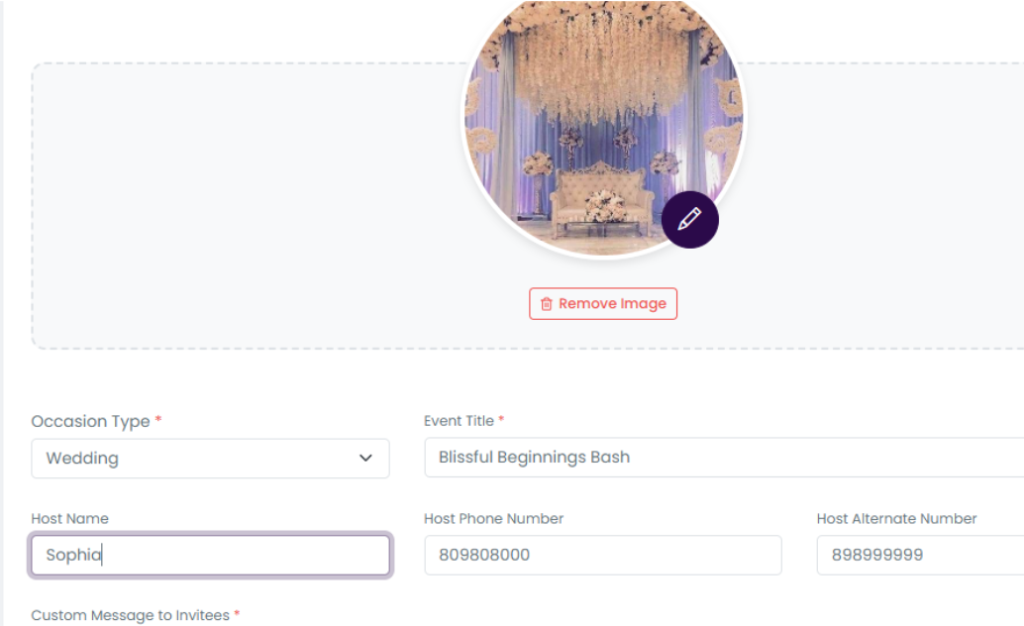Viewport: 1024px width, 626px height.
Task: Click the Event Title field with Blissful Beginnings Bash
Action: [x=720, y=458]
